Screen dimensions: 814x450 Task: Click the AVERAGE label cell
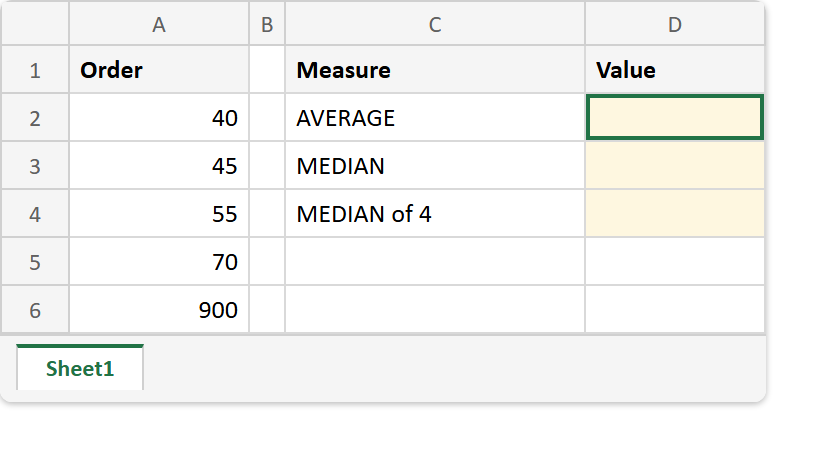coord(435,118)
